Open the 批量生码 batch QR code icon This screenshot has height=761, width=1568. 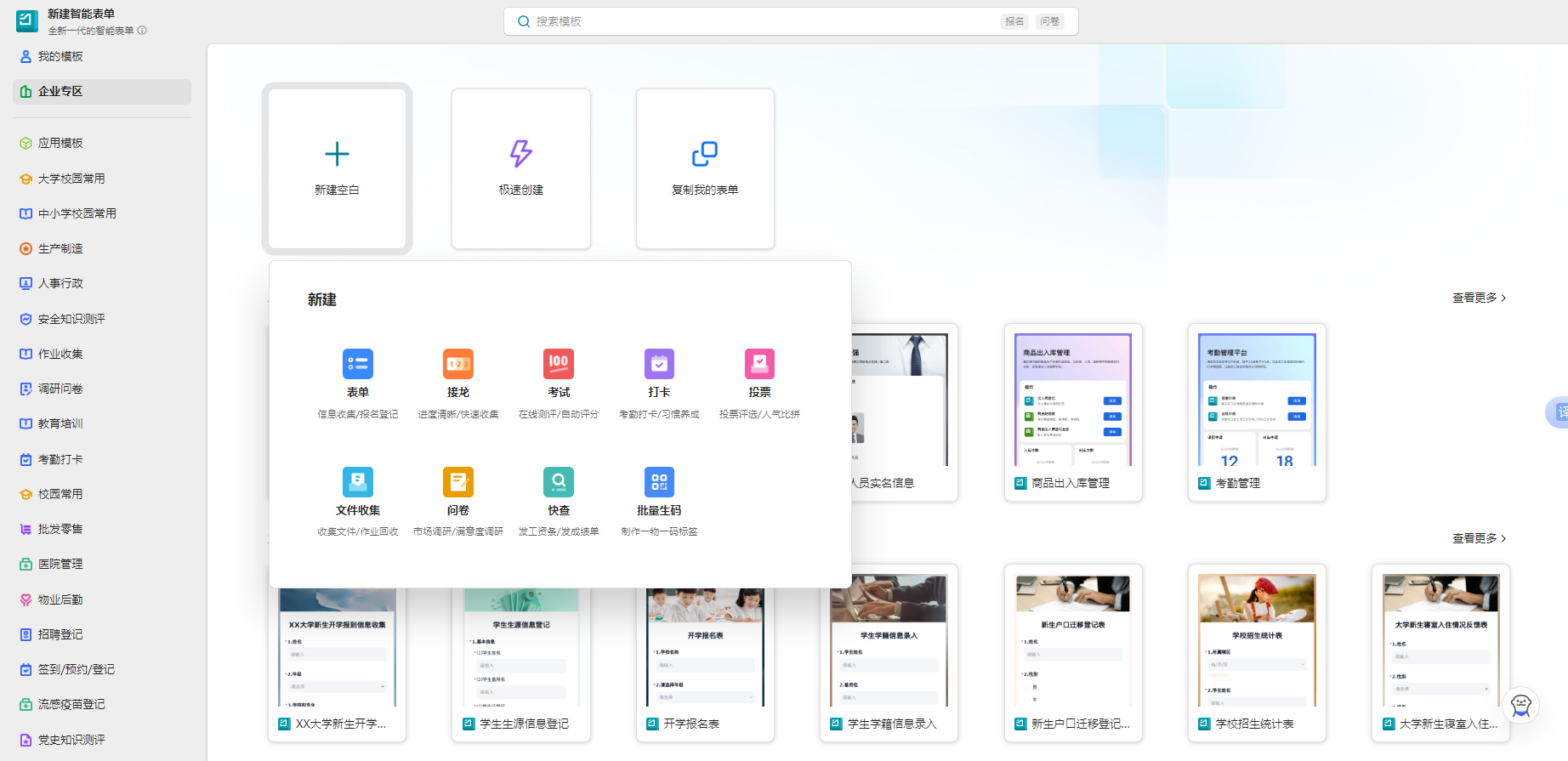[659, 482]
